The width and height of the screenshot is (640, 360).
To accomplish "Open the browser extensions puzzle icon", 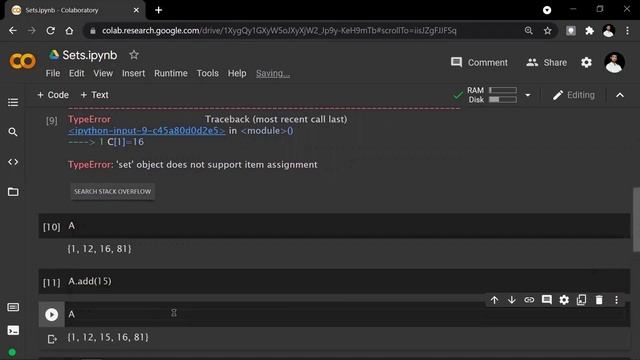I will coord(589,31).
